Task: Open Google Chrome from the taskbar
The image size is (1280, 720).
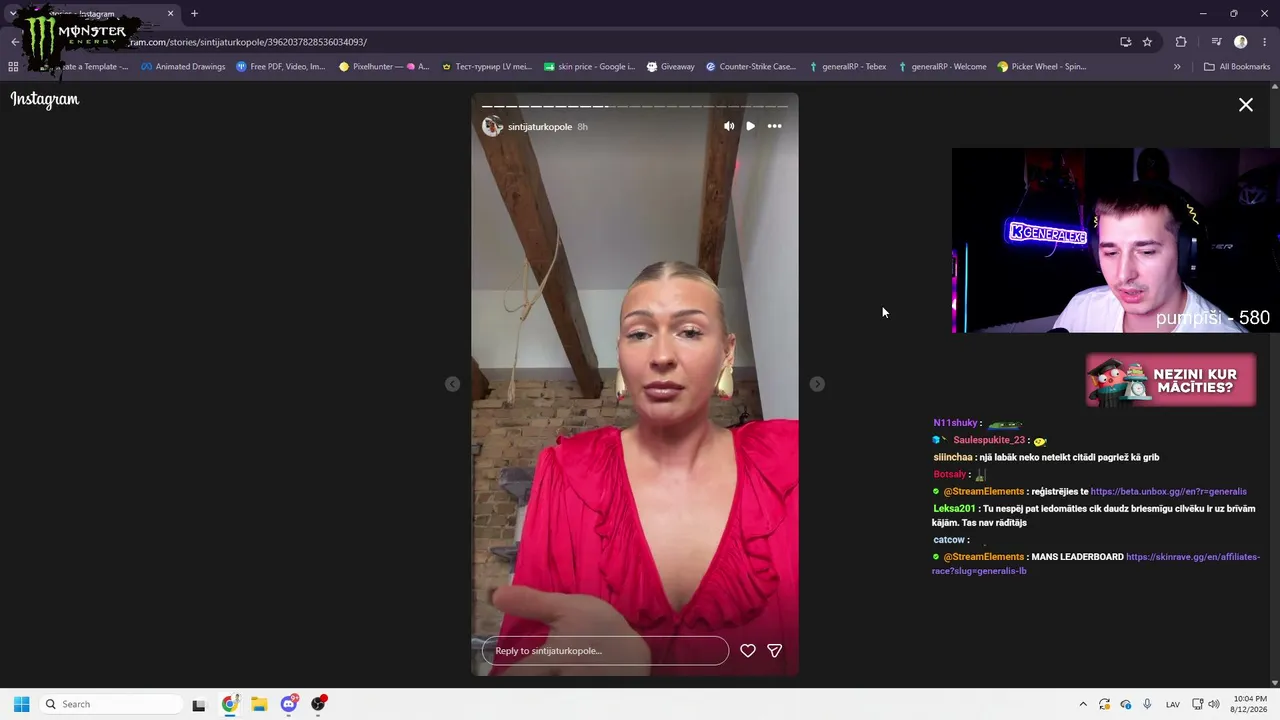Action: pyautogui.click(x=230, y=704)
